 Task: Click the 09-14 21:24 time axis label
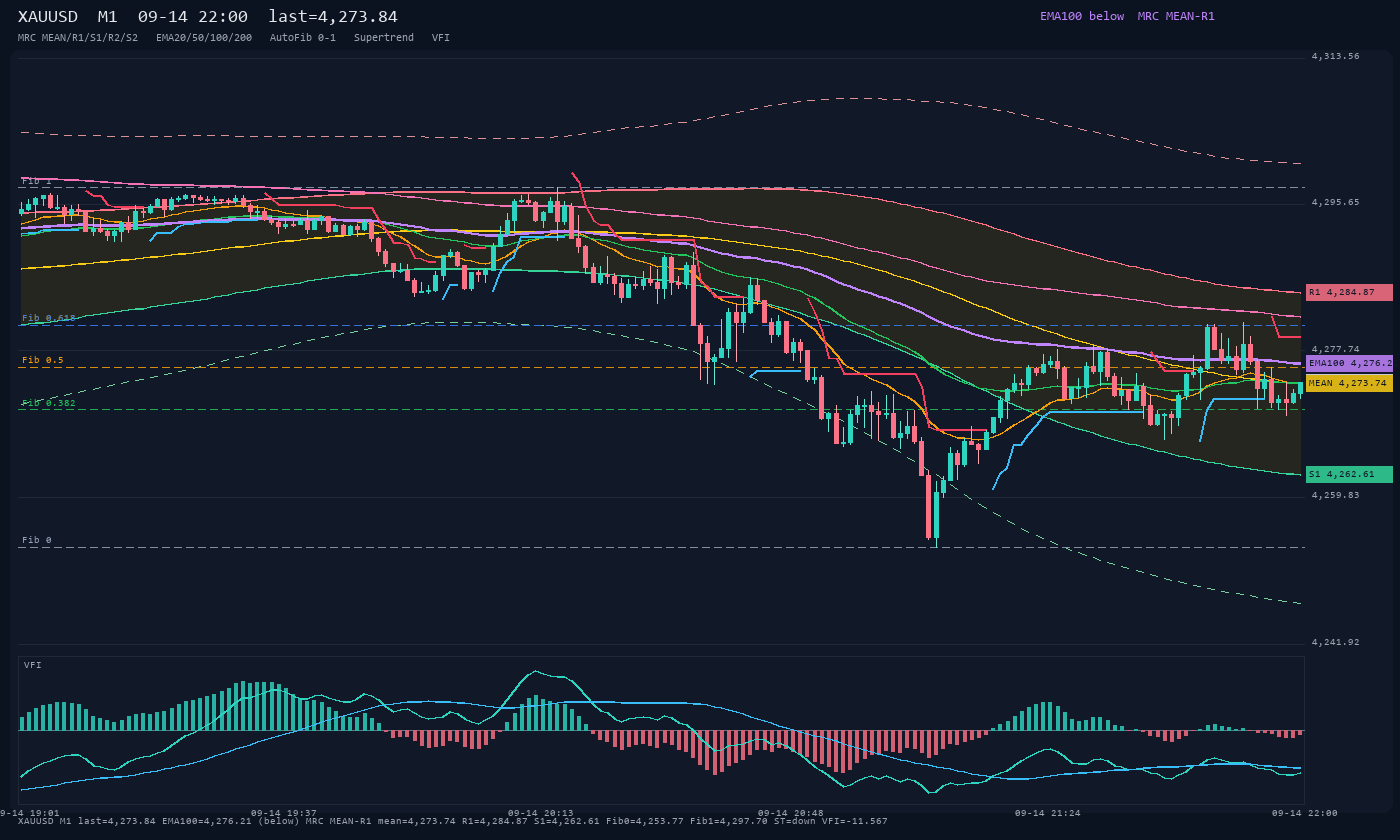coord(1048,813)
